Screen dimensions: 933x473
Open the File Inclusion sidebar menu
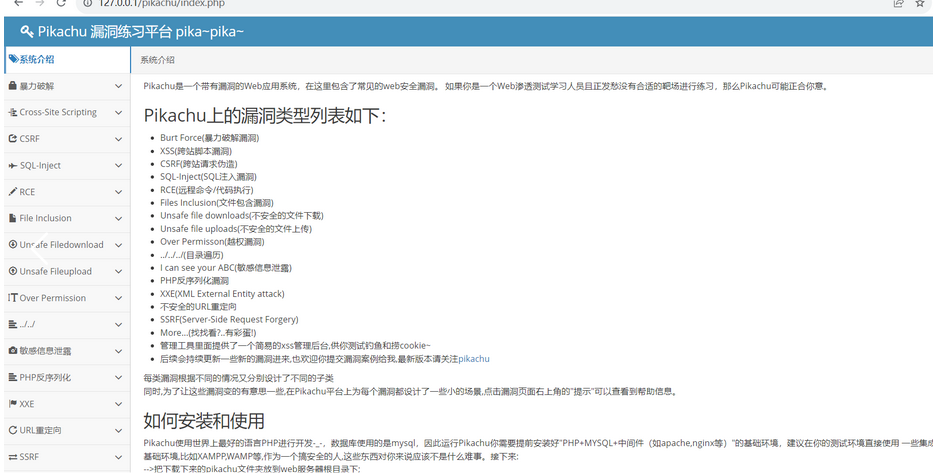[67, 218]
